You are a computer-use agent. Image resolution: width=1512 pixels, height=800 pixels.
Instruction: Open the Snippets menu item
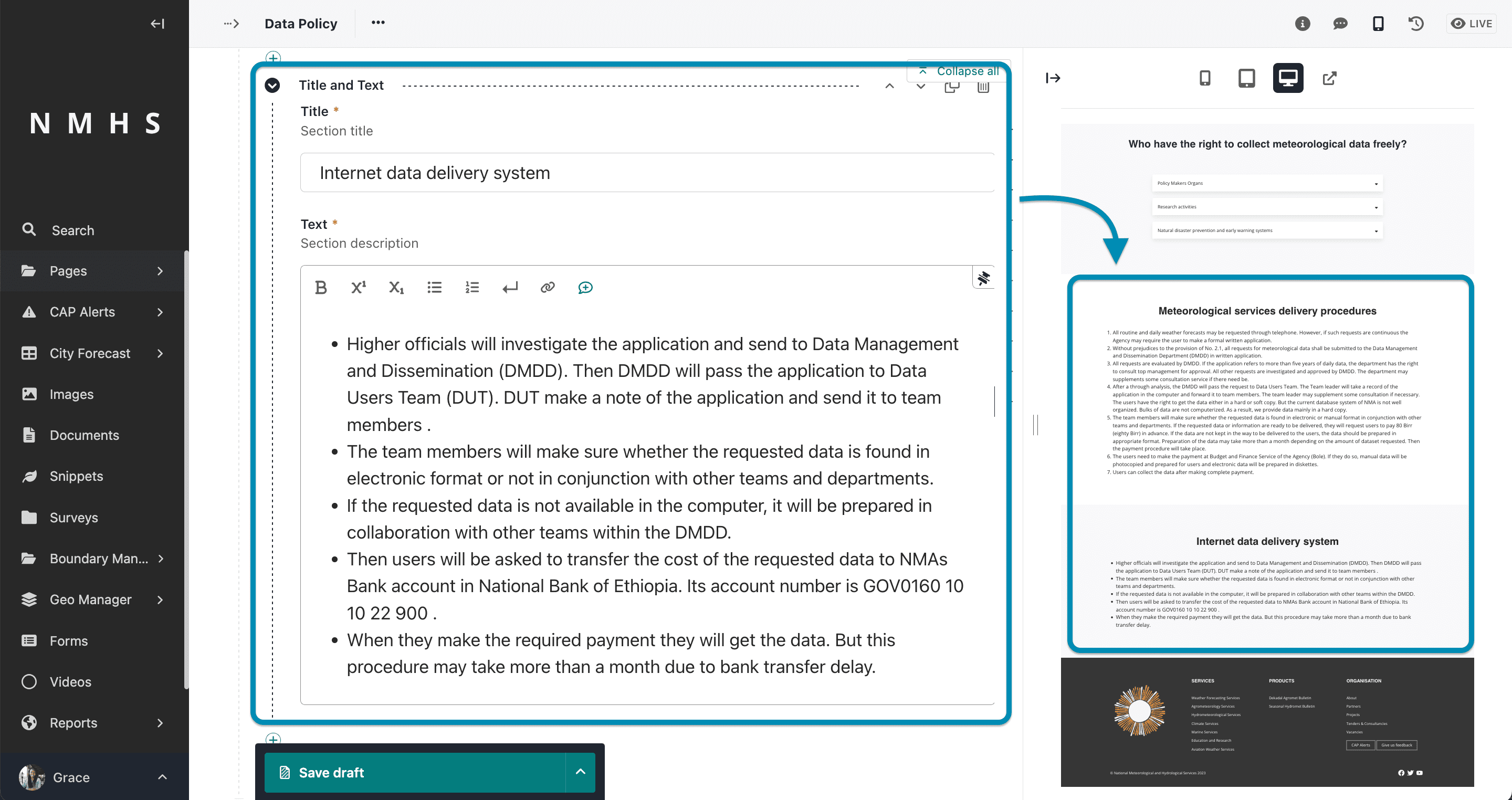click(x=76, y=476)
